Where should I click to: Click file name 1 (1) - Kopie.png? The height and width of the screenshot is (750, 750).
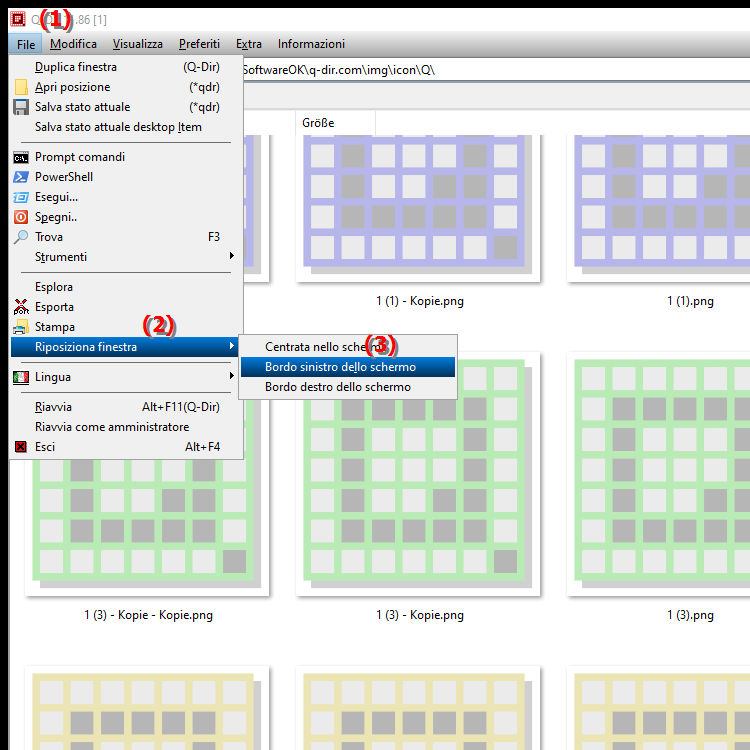point(420,301)
